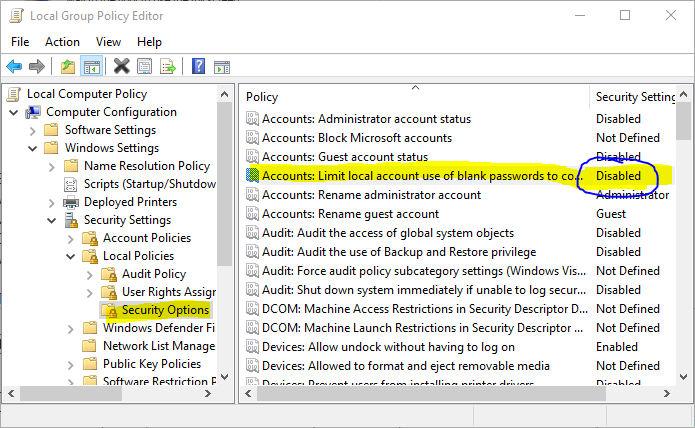Open the Help menu
This screenshot has width=695, height=428.
pyautogui.click(x=149, y=42)
